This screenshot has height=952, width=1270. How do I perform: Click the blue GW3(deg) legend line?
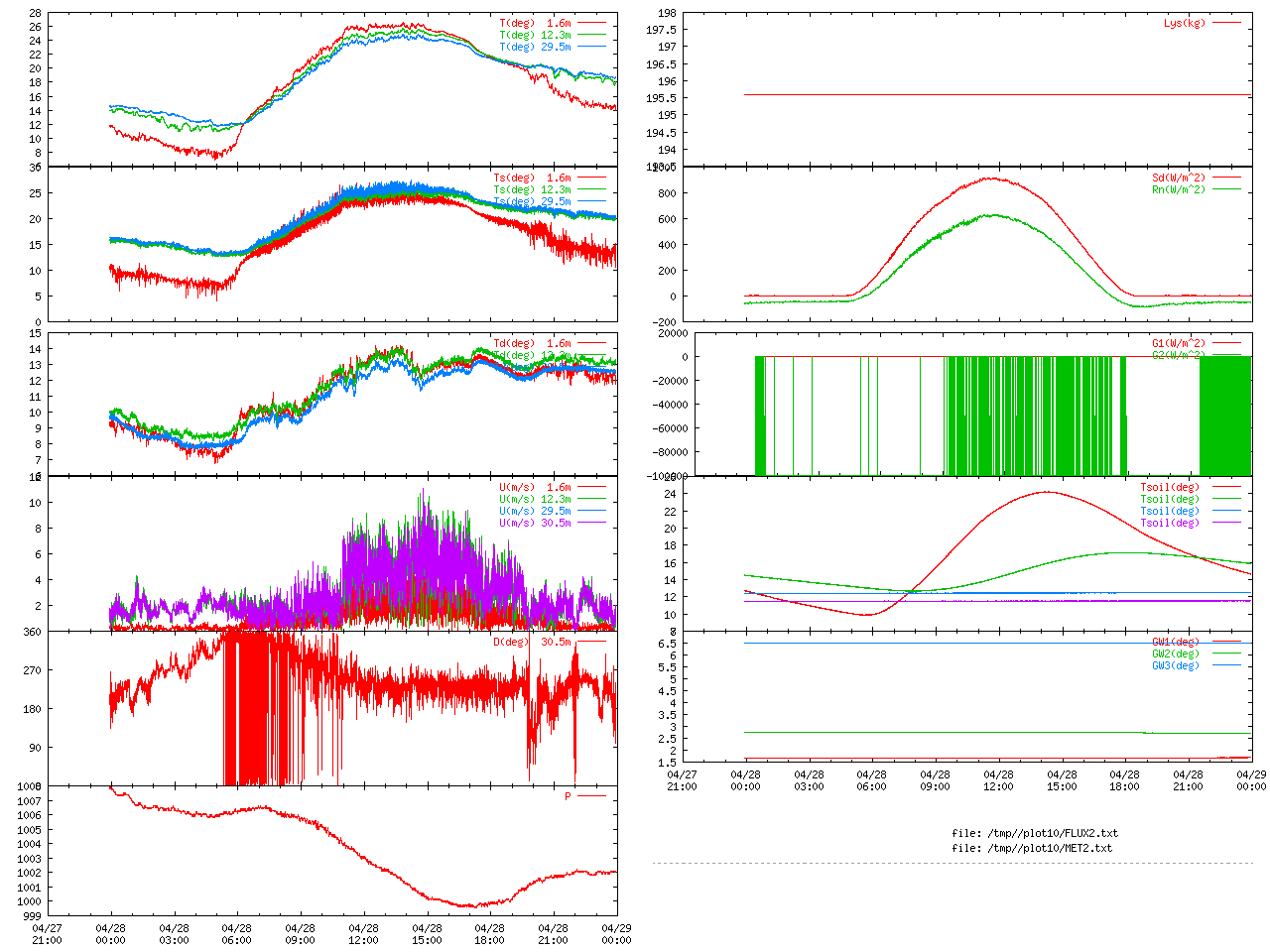coord(1226,665)
